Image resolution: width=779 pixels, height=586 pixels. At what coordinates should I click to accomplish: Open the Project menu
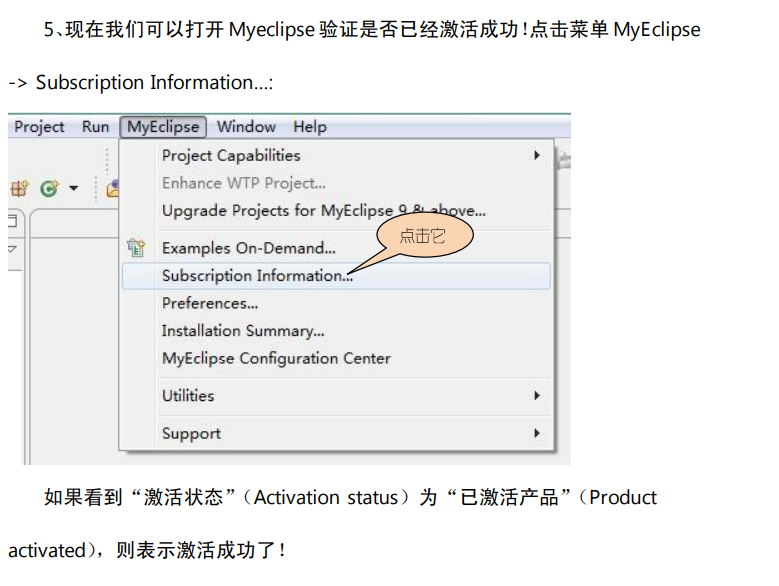click(39, 127)
